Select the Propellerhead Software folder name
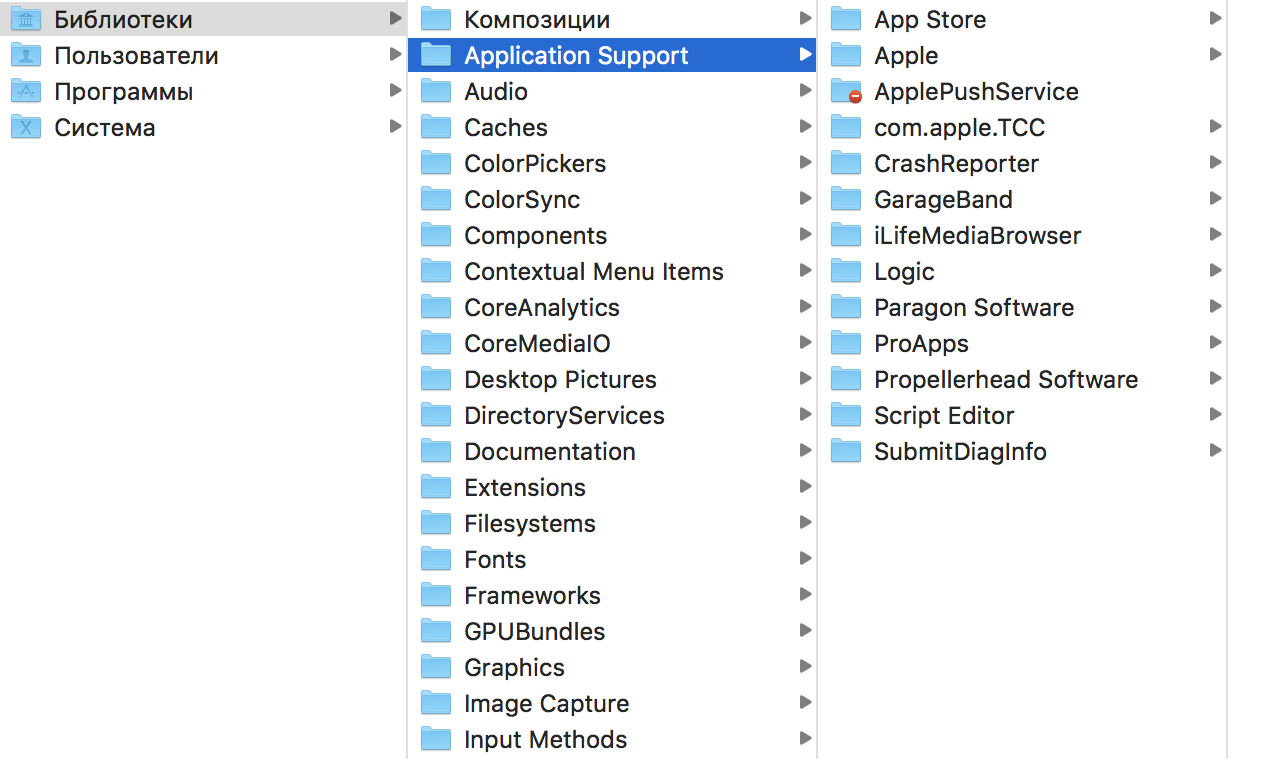The width and height of the screenshot is (1263, 759). 1005,379
